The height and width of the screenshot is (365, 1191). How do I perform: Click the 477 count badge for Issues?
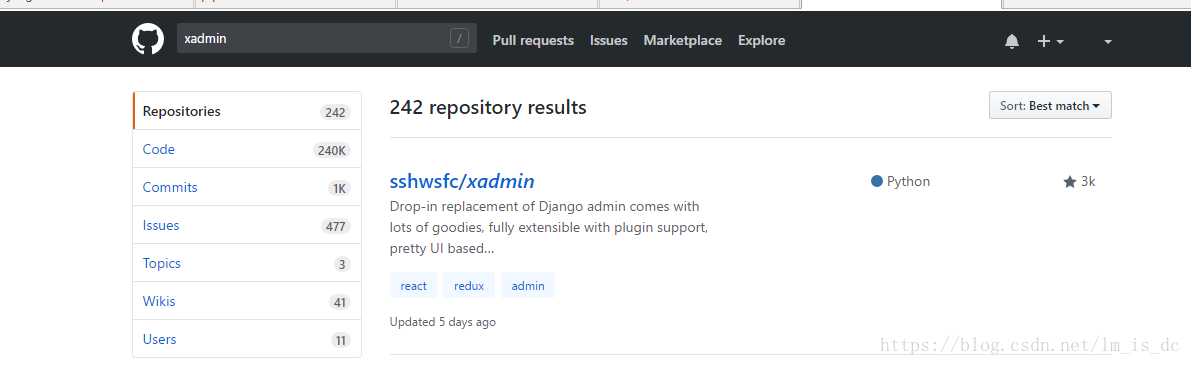coord(335,226)
